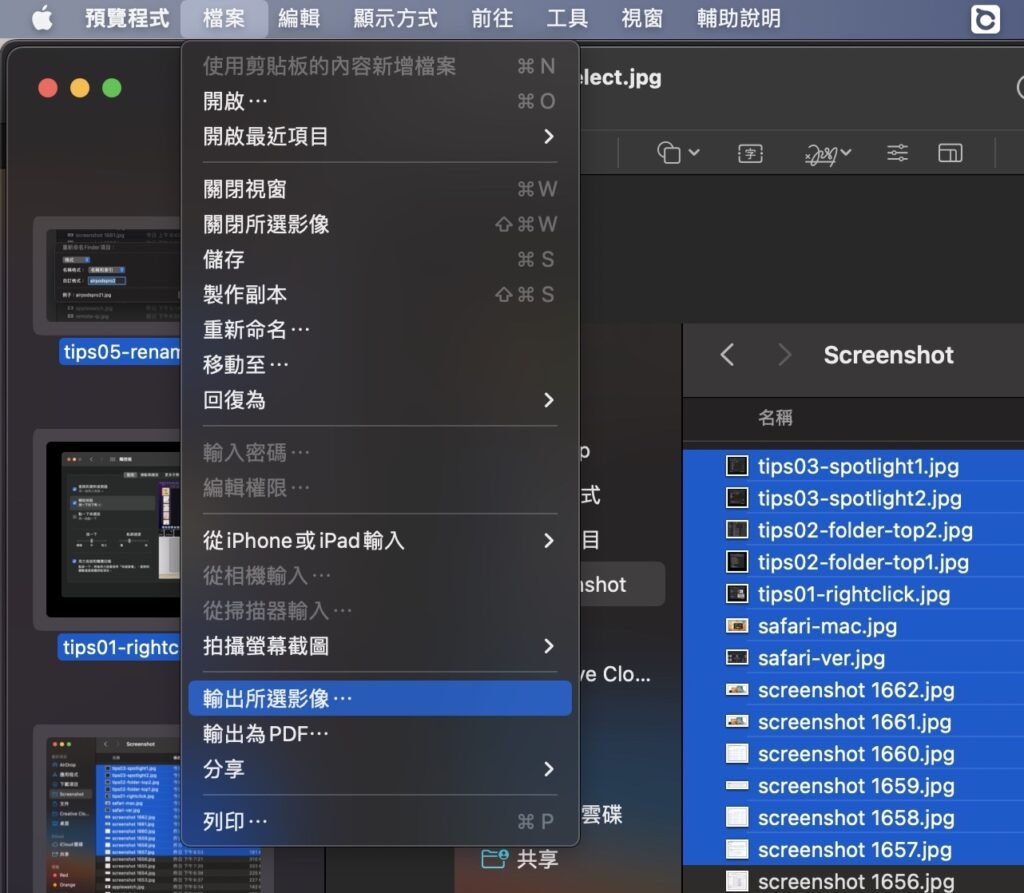Open the Signature tool in toolbar
The height and width of the screenshot is (893, 1024).
827,154
